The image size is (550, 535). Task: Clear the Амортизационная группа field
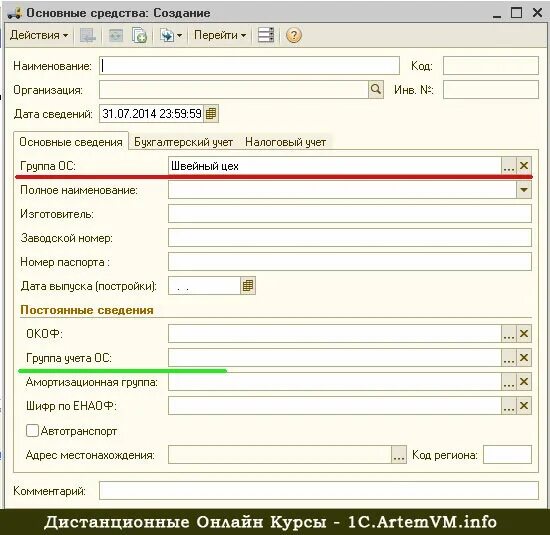point(524,382)
